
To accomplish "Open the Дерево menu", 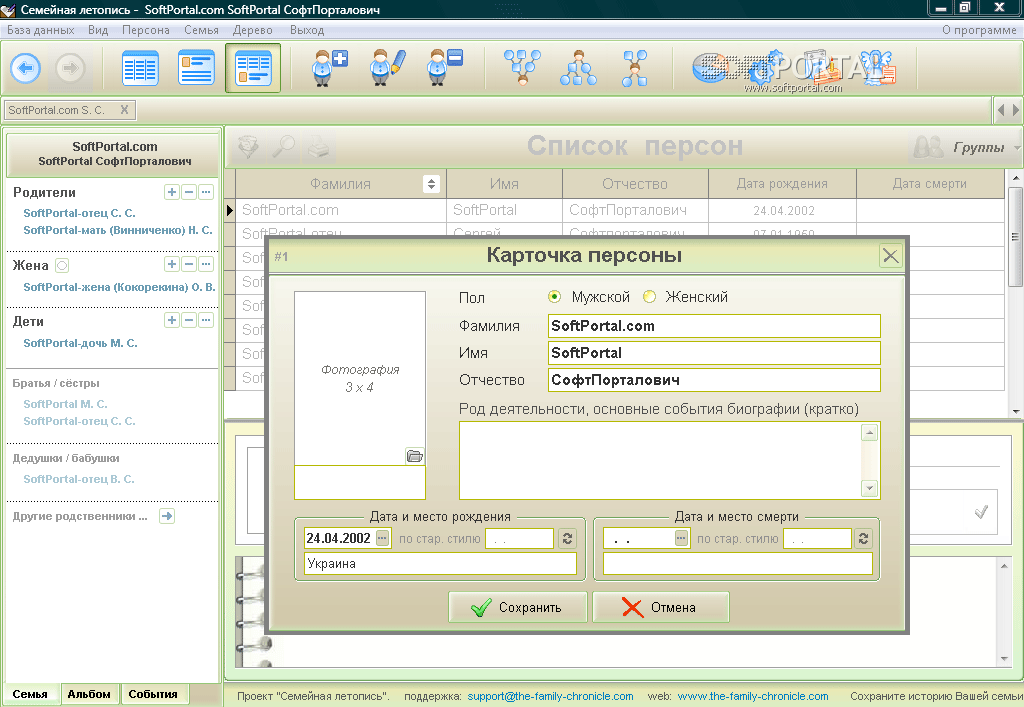I will [x=253, y=30].
